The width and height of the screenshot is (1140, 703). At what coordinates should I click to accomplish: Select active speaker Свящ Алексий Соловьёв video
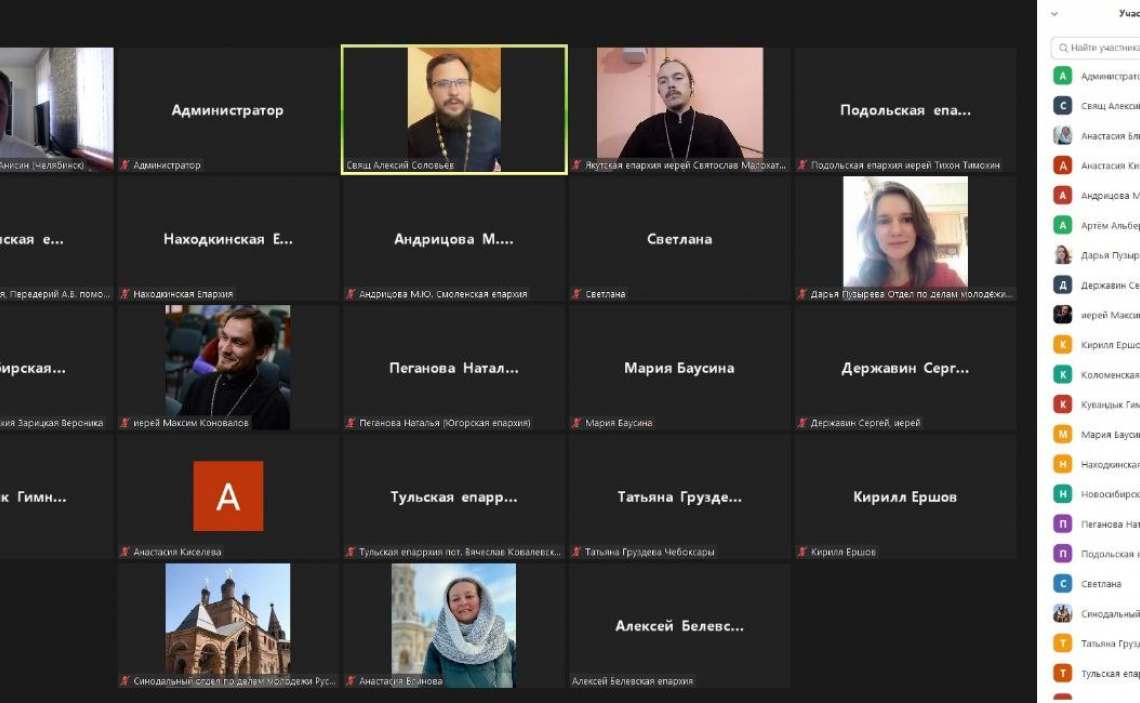coord(454,108)
